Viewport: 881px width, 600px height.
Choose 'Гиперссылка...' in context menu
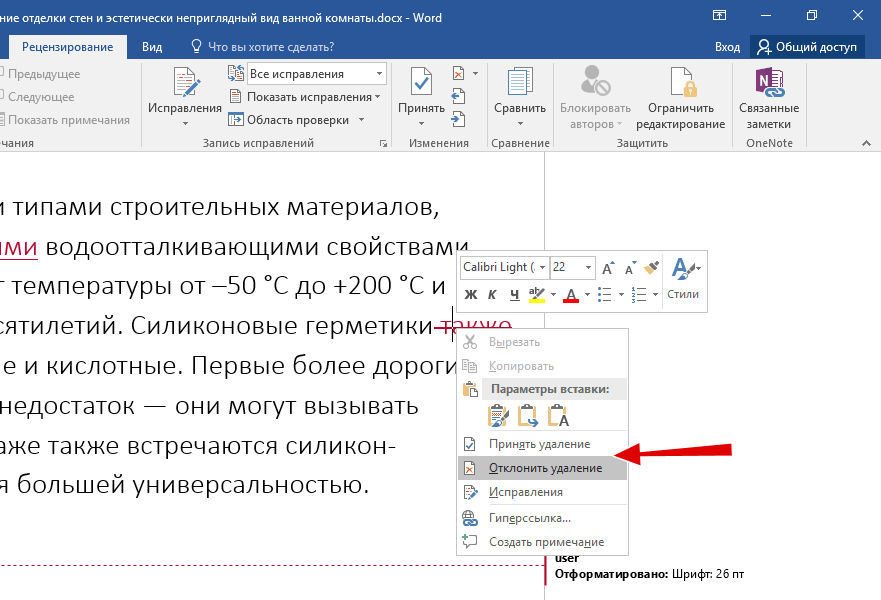pyautogui.click(x=542, y=518)
